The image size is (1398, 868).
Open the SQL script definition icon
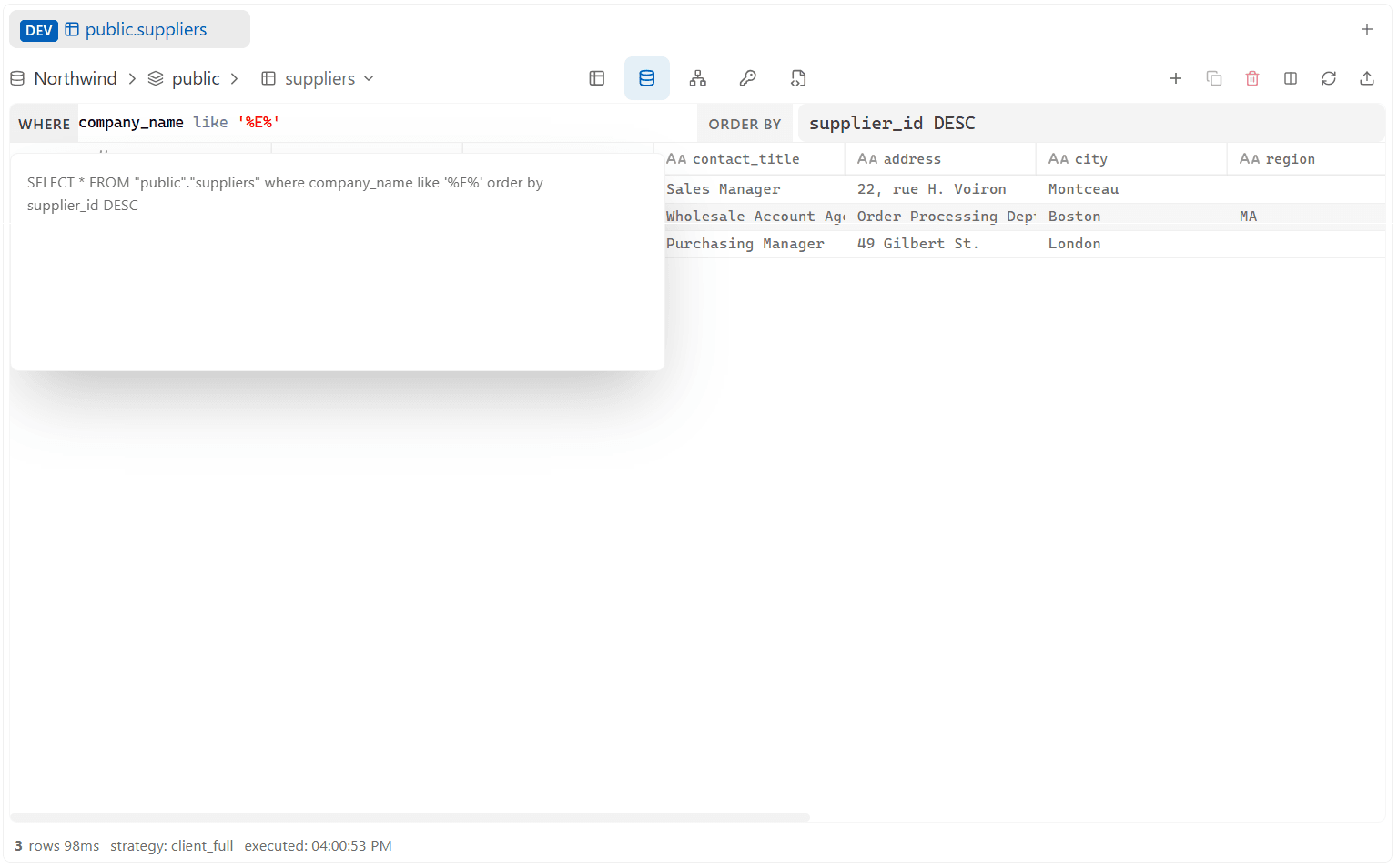(x=798, y=78)
